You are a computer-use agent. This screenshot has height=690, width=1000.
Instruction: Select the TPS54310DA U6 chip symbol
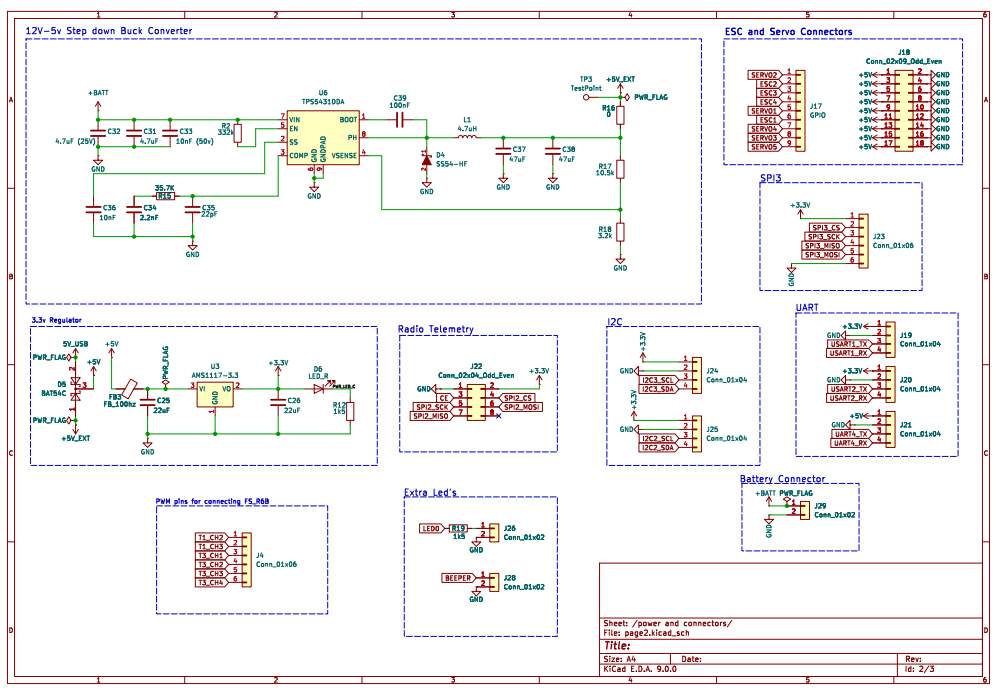click(x=322, y=137)
